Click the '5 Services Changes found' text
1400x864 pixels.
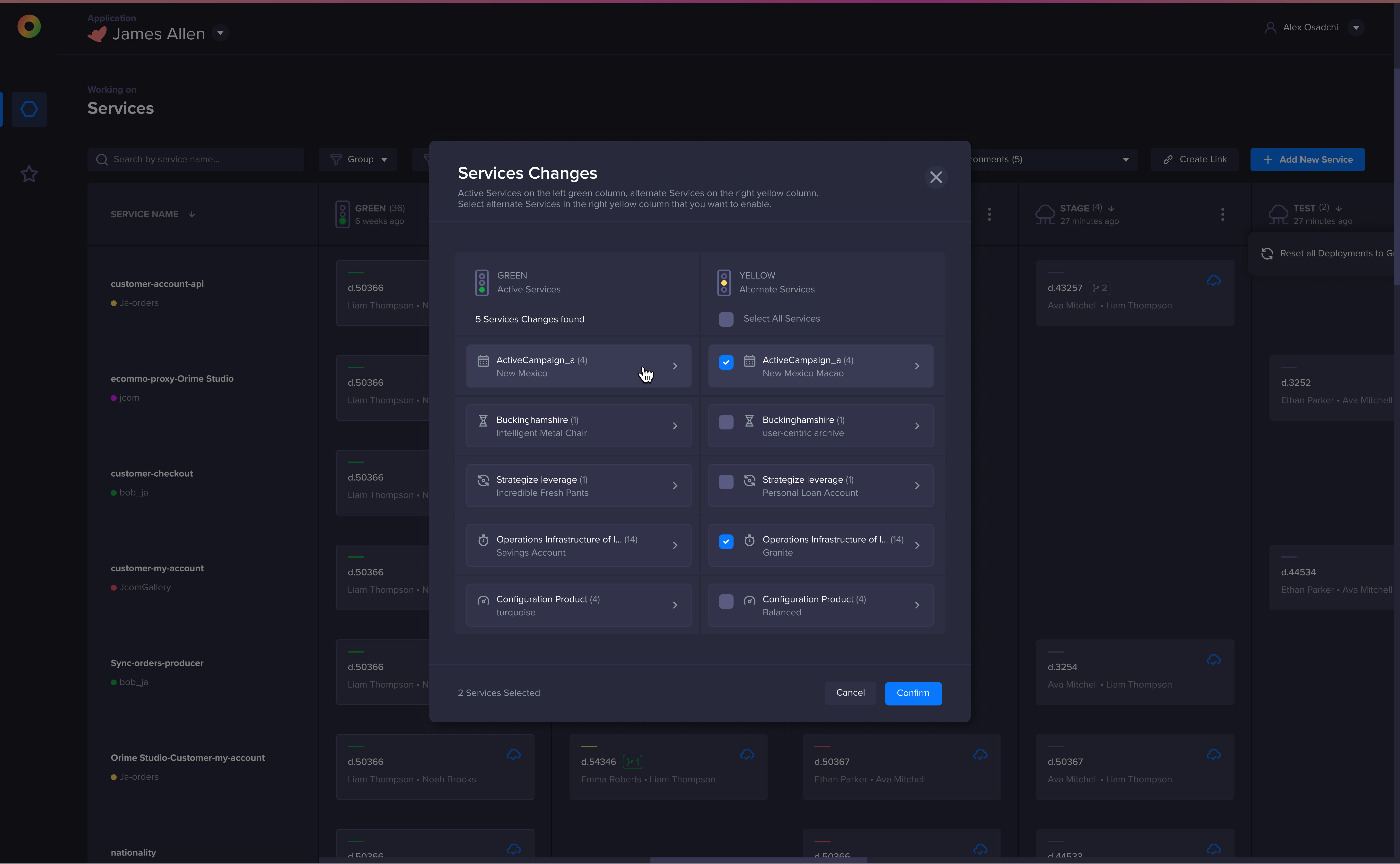[530, 319]
